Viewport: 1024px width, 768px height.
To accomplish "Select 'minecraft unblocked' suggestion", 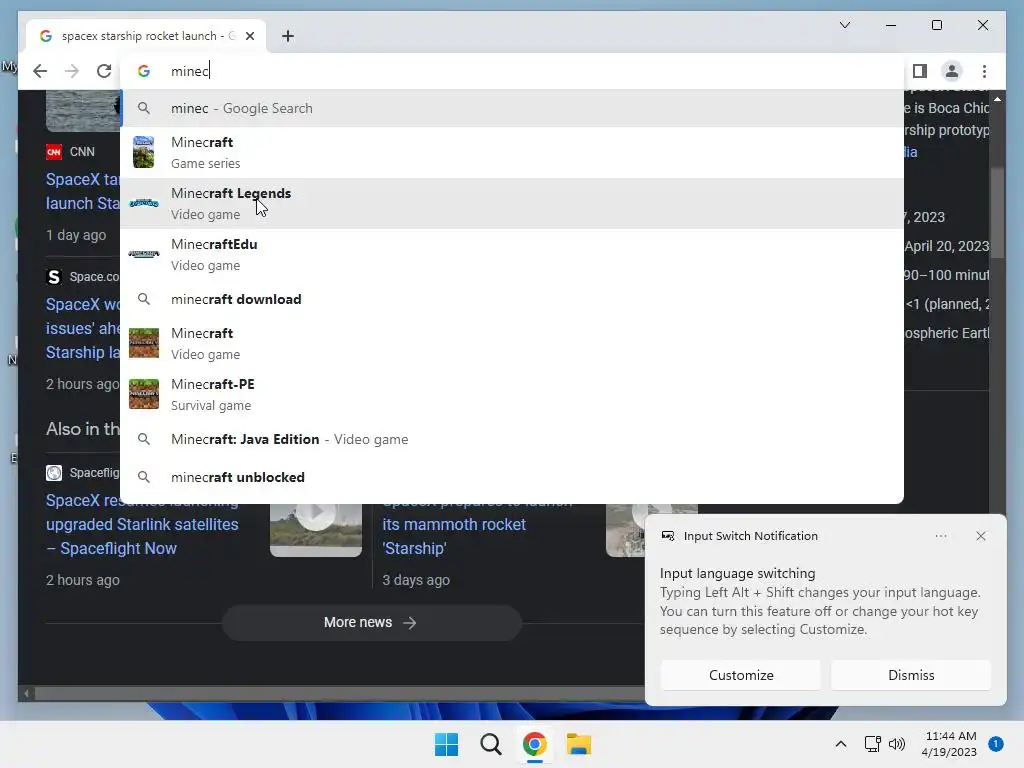I will pyautogui.click(x=513, y=477).
